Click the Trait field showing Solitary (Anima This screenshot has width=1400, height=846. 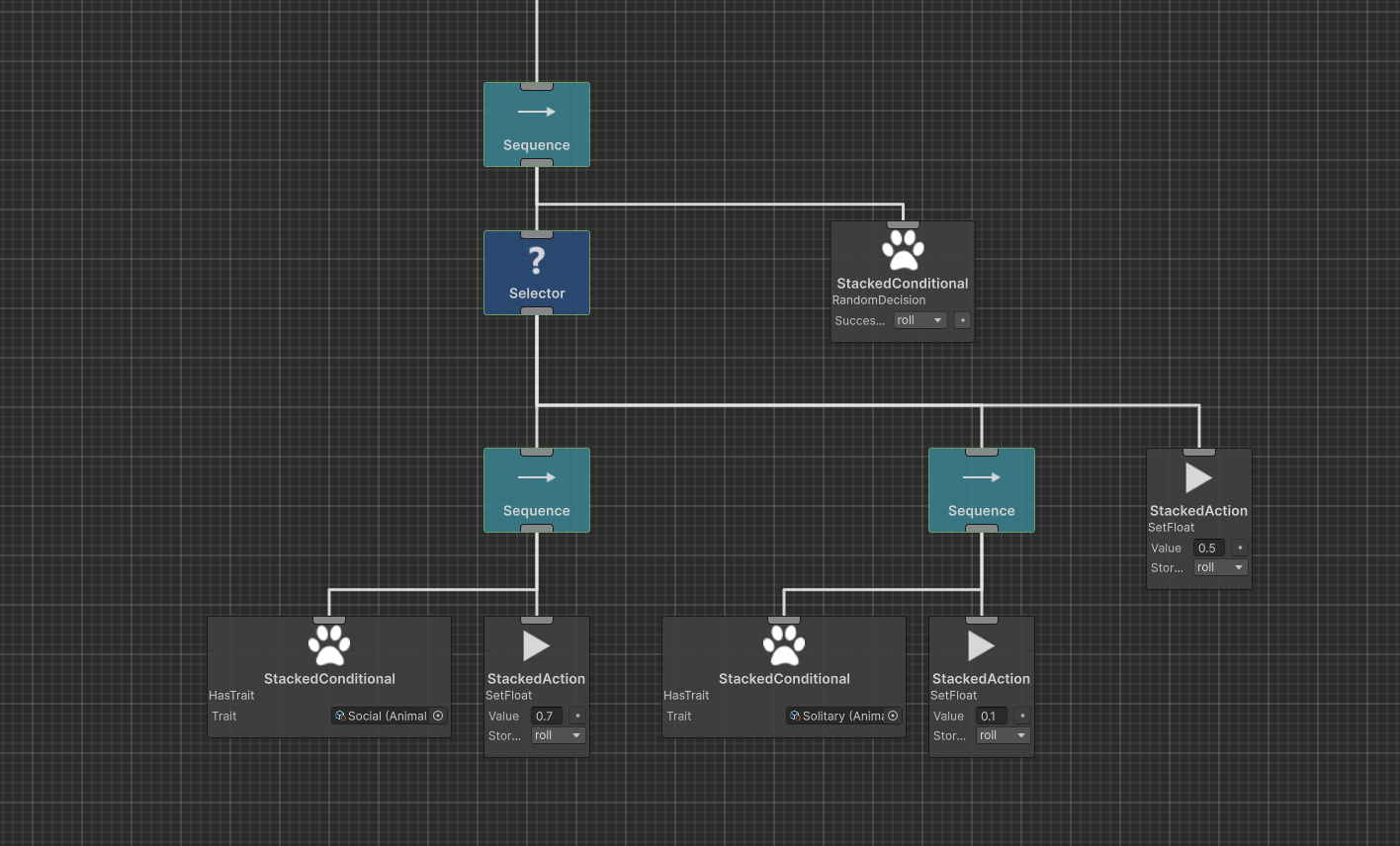(844, 716)
